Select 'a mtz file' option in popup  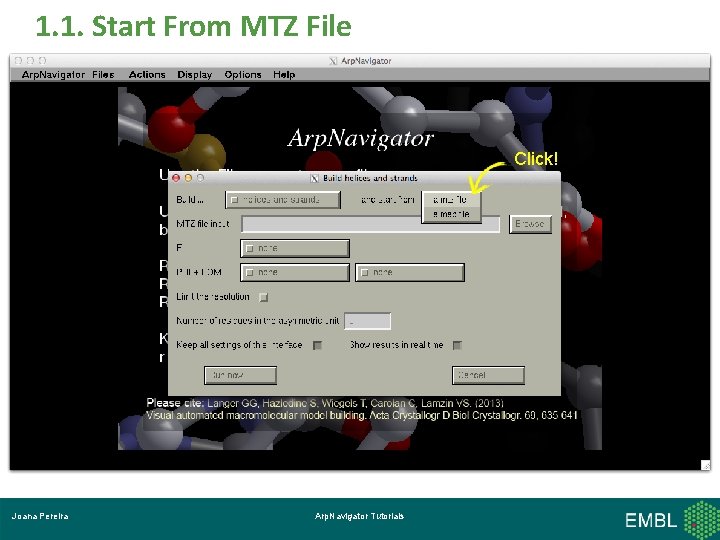pyautogui.click(x=451, y=200)
